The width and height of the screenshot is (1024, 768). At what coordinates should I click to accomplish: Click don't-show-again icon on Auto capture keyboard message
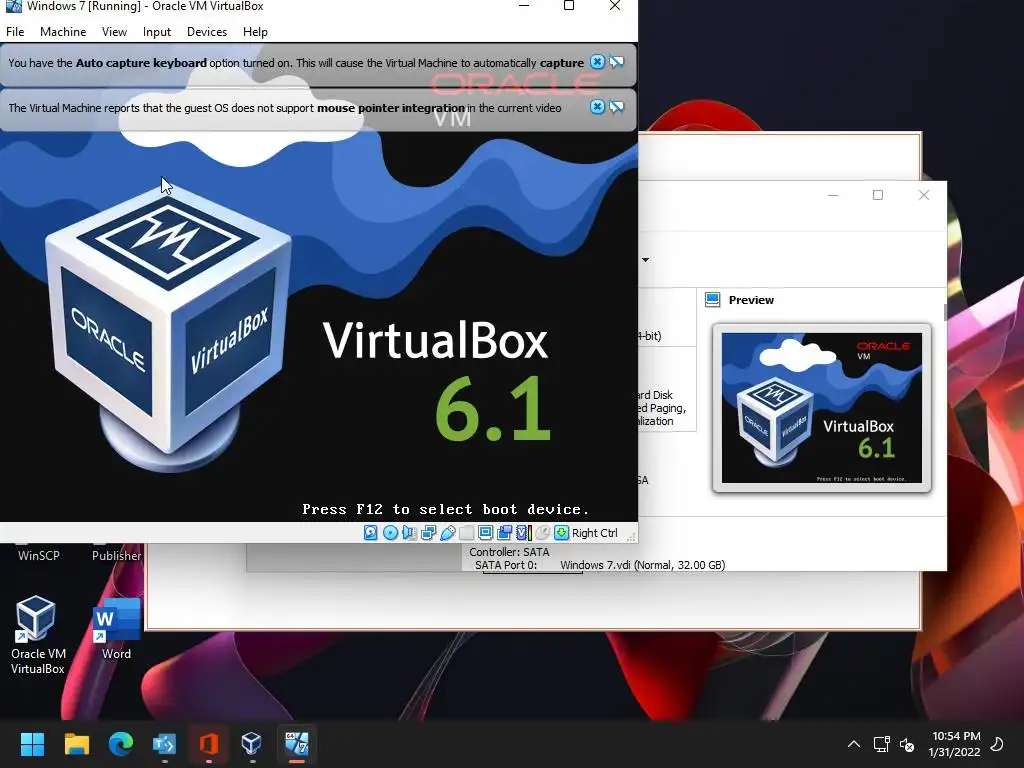point(616,62)
